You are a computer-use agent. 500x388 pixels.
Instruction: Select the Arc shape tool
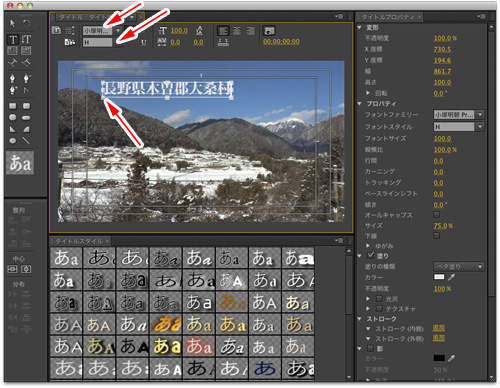coord(26,129)
